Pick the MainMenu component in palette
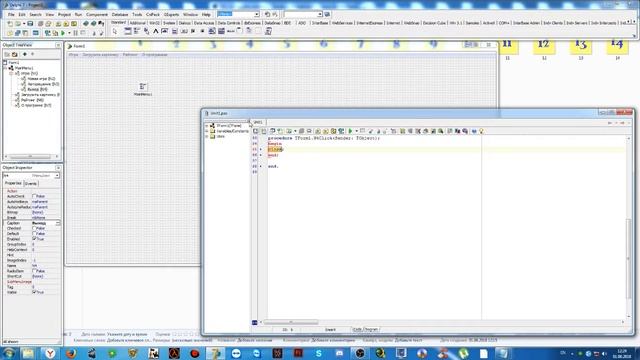The height and width of the screenshot is (360, 640). (137, 31)
